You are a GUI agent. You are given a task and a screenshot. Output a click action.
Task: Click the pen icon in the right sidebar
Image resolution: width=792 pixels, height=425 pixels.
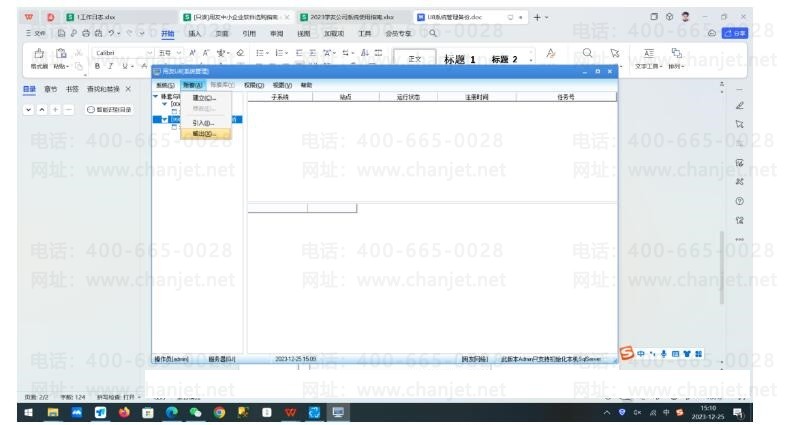tap(739, 106)
